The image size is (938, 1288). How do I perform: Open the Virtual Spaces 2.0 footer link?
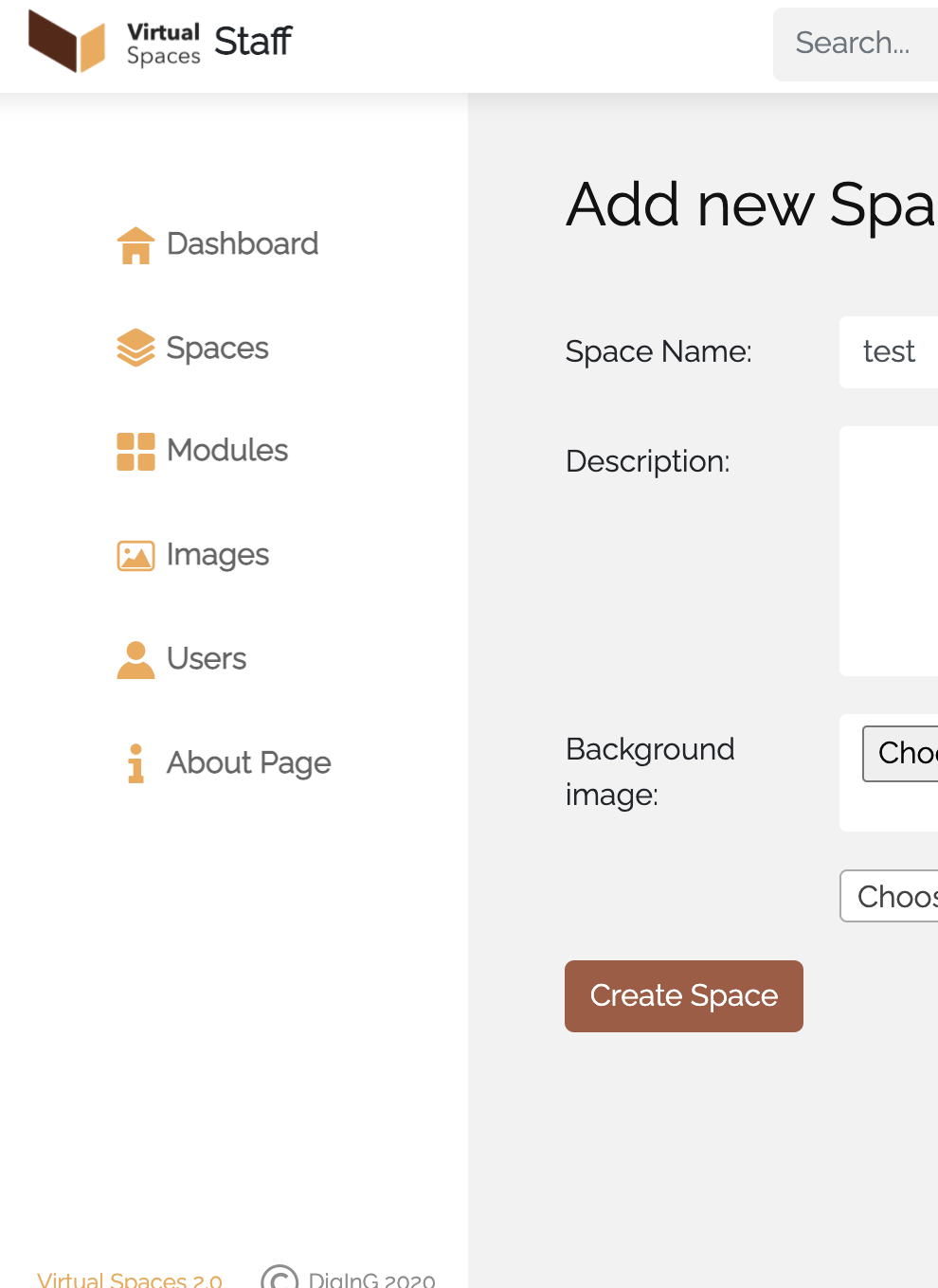[x=130, y=1279]
